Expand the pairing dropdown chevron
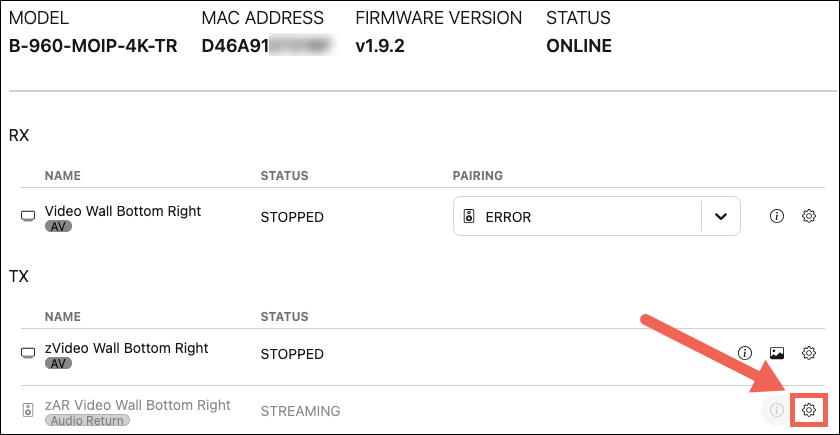The image size is (840, 435). [x=721, y=216]
